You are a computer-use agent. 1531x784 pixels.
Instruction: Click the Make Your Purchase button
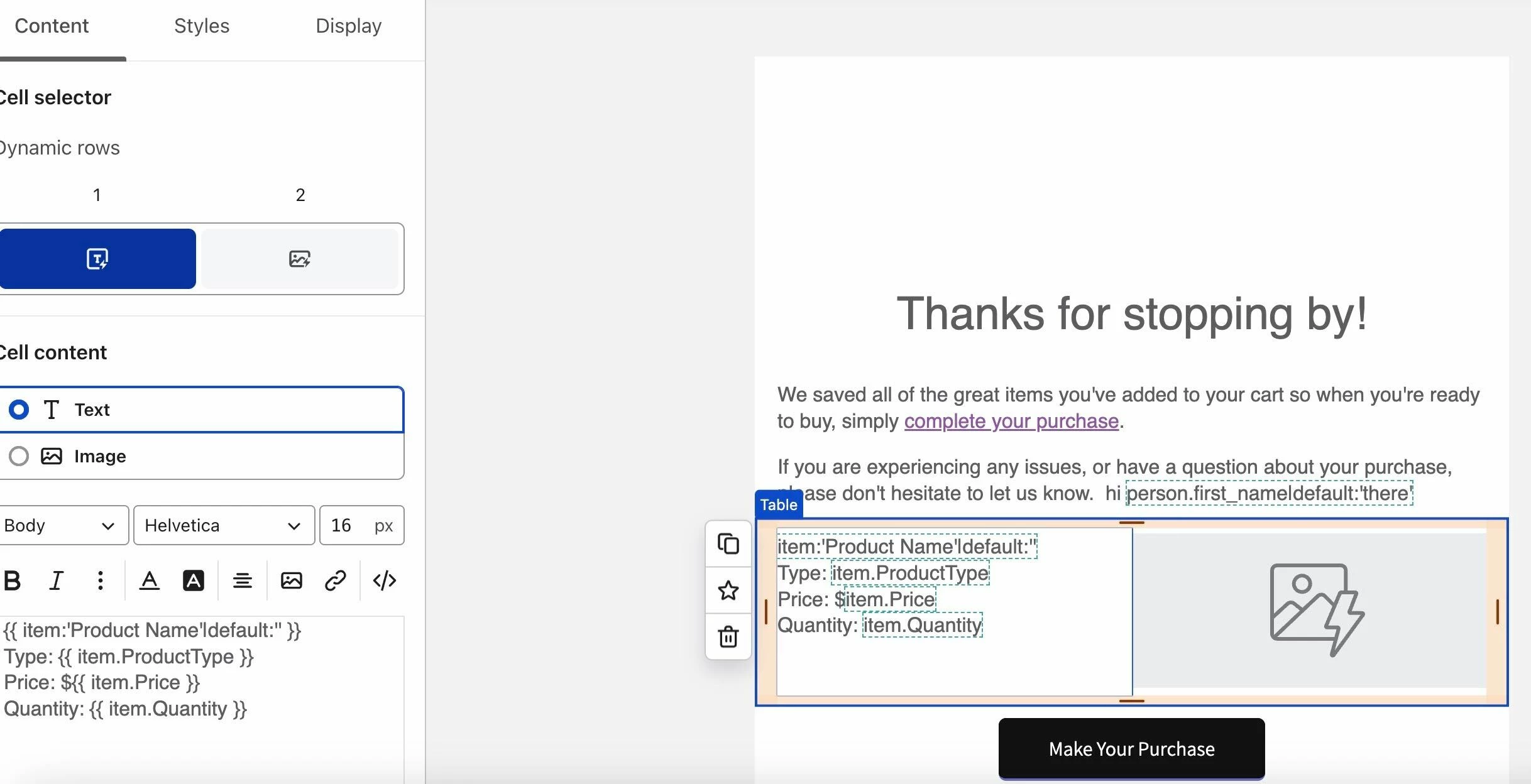(1131, 748)
